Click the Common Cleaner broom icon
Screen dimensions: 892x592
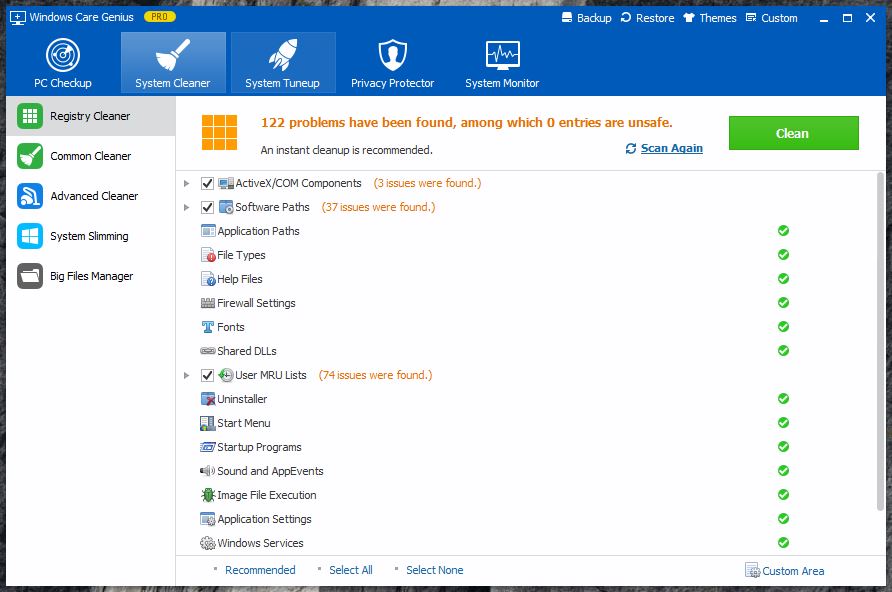[30, 156]
